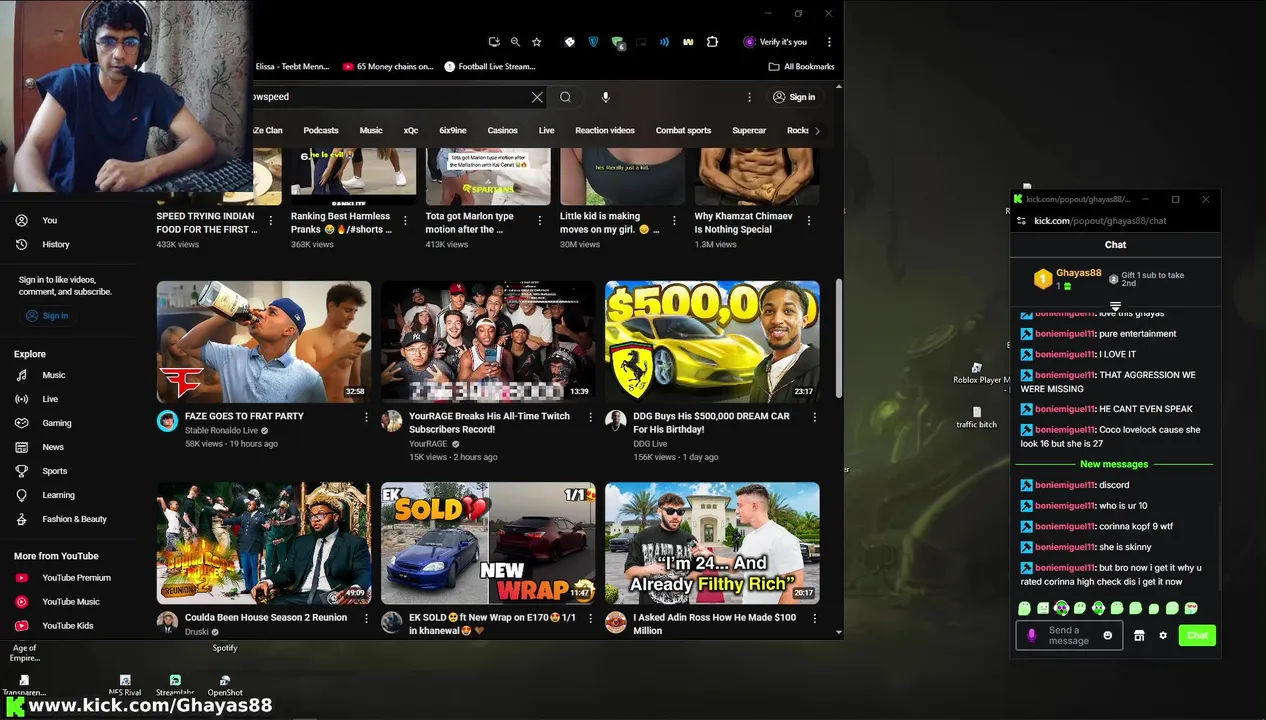This screenshot has height=720, width=1266.
Task: Open the Kick chat shop icon
Action: coord(1139,636)
